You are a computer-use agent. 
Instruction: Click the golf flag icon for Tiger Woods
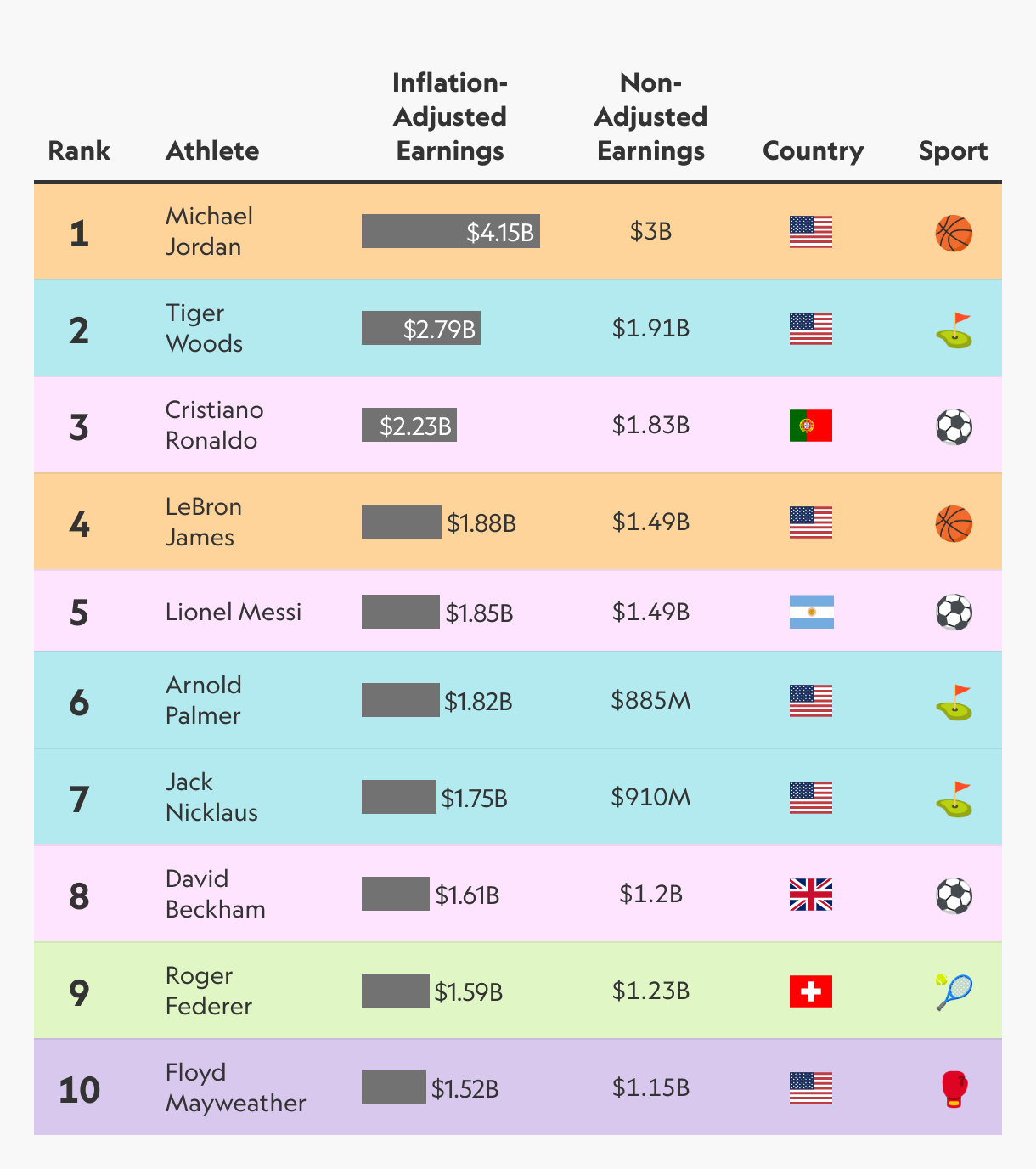[954, 330]
